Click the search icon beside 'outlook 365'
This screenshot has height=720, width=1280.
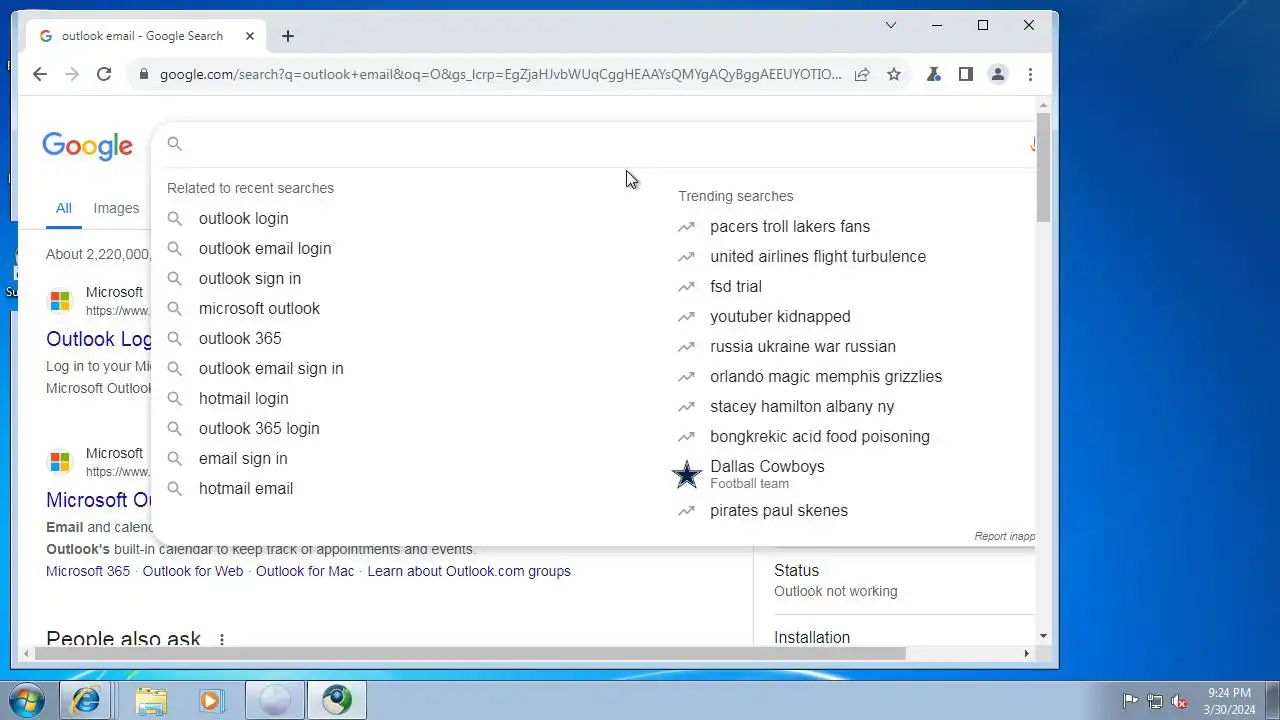[x=175, y=338]
